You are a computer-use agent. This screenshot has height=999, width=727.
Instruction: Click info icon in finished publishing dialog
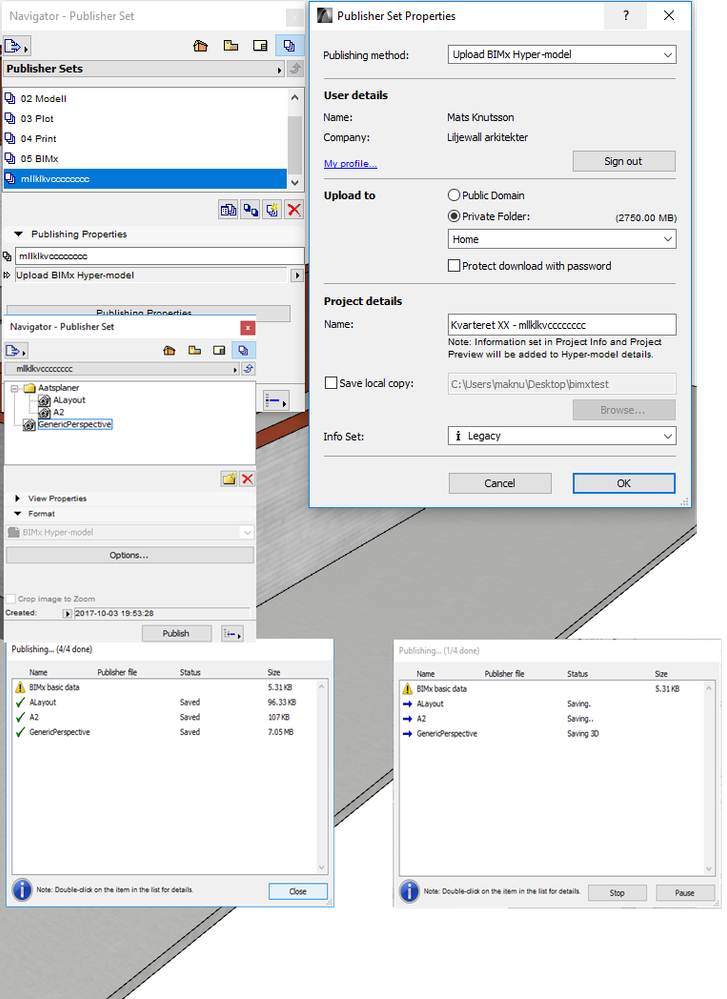22,890
